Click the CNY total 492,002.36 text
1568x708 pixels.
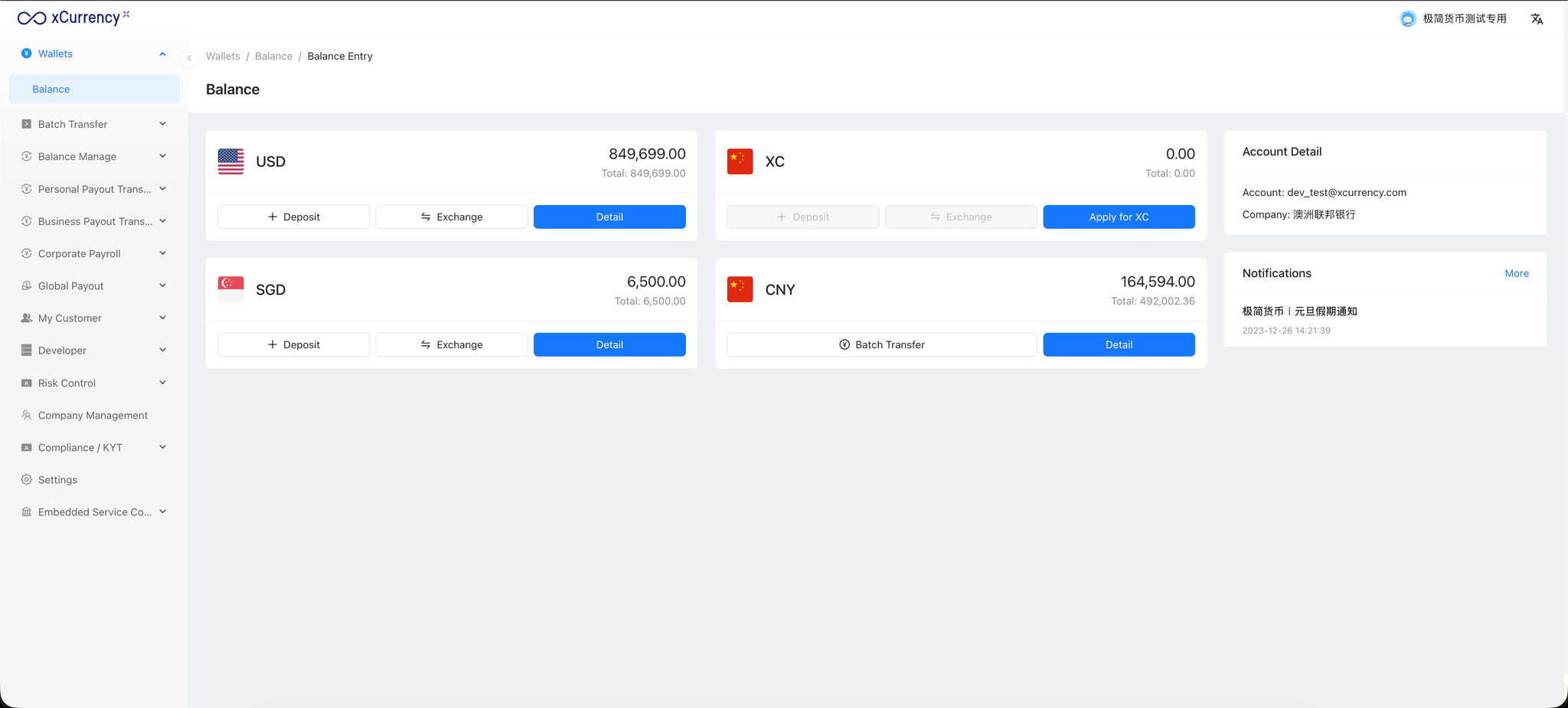[1153, 301]
